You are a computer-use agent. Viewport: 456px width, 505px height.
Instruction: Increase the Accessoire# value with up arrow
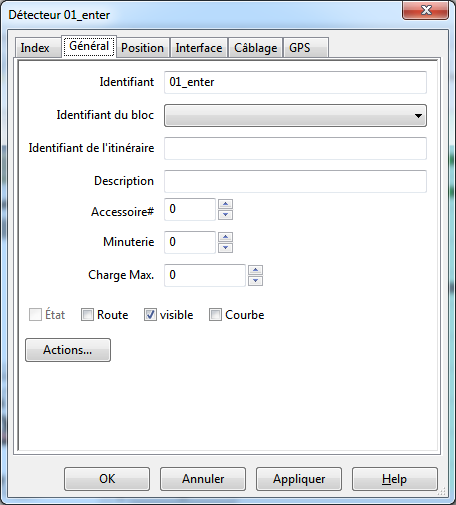click(x=225, y=204)
